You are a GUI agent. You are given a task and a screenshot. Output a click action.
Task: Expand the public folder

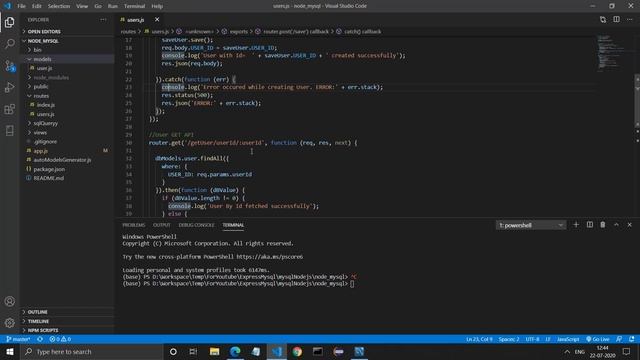point(67,87)
